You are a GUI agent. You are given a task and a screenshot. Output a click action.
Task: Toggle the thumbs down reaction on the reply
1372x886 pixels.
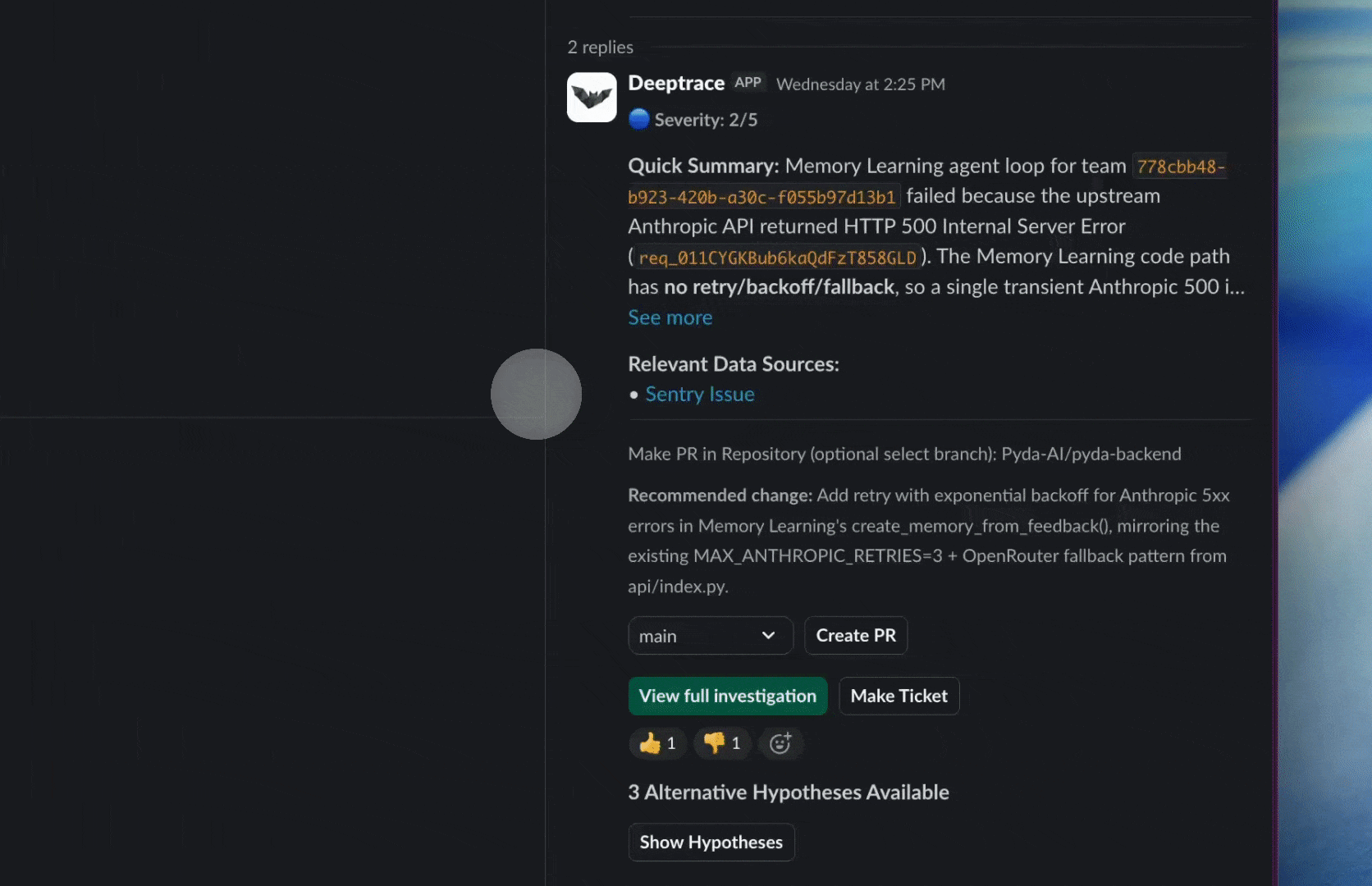721,743
